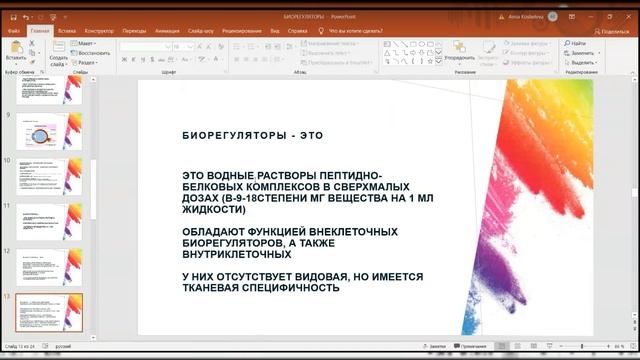This screenshot has height=360, width=640.
Task: Click the spell check status icon
Action: click(45, 346)
